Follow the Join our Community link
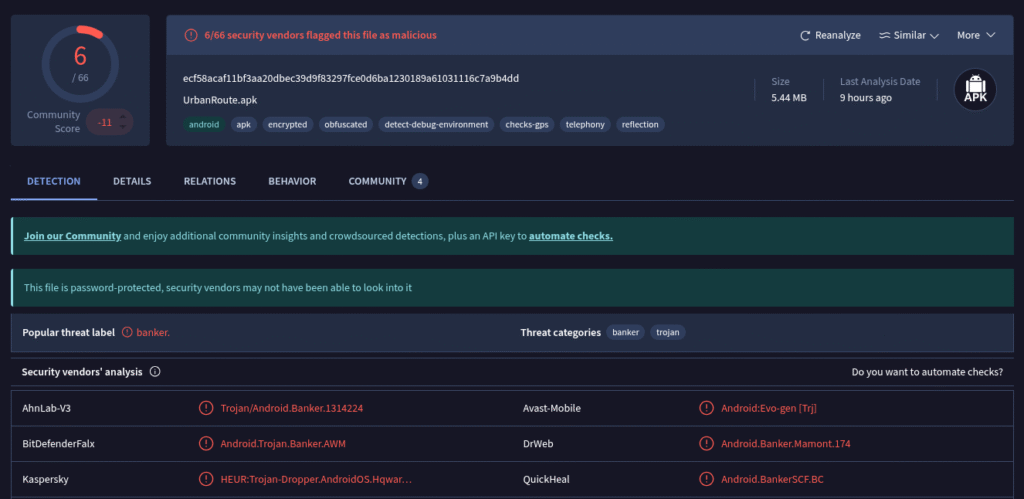Image resolution: width=1024 pixels, height=499 pixels. [72, 236]
